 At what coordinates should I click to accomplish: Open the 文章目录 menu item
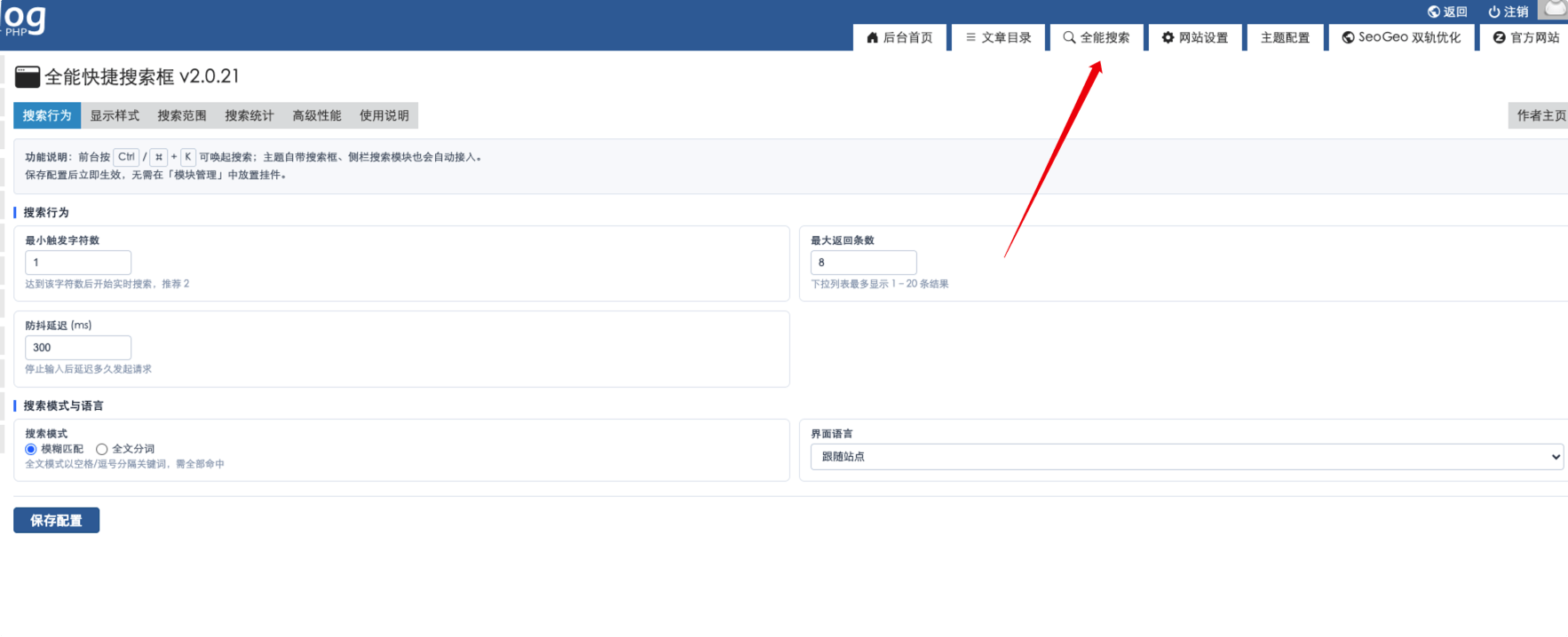click(998, 37)
